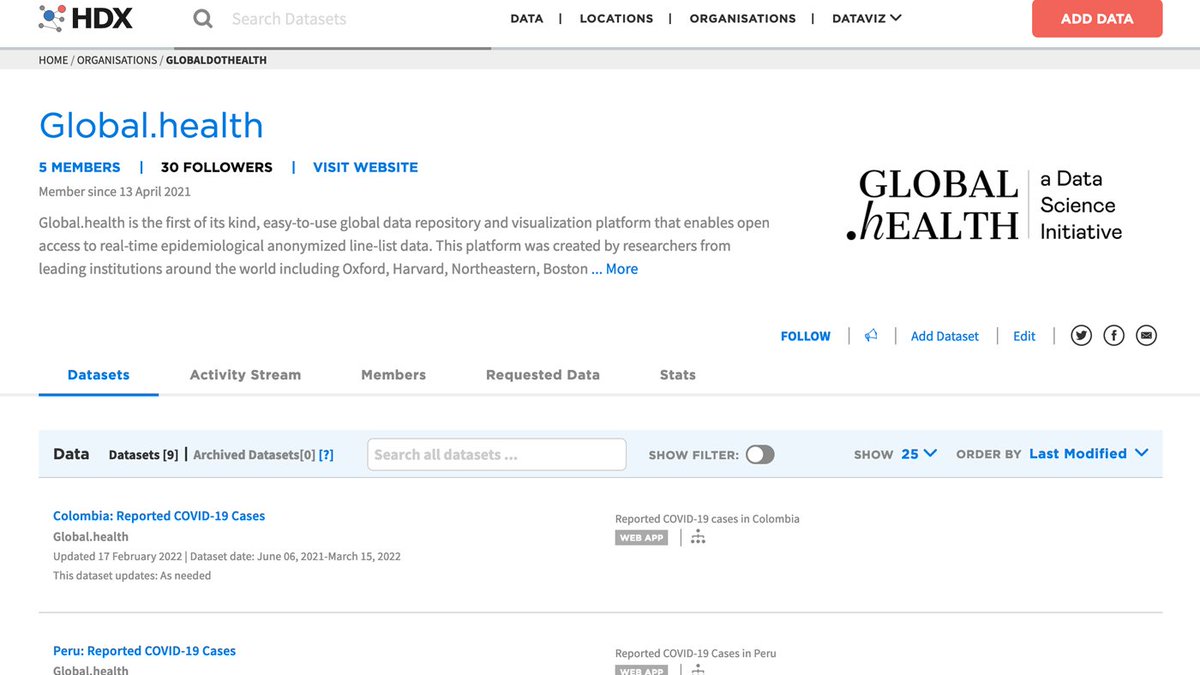Switch to the Requested Data tab
The width and height of the screenshot is (1200, 675).
(x=543, y=375)
